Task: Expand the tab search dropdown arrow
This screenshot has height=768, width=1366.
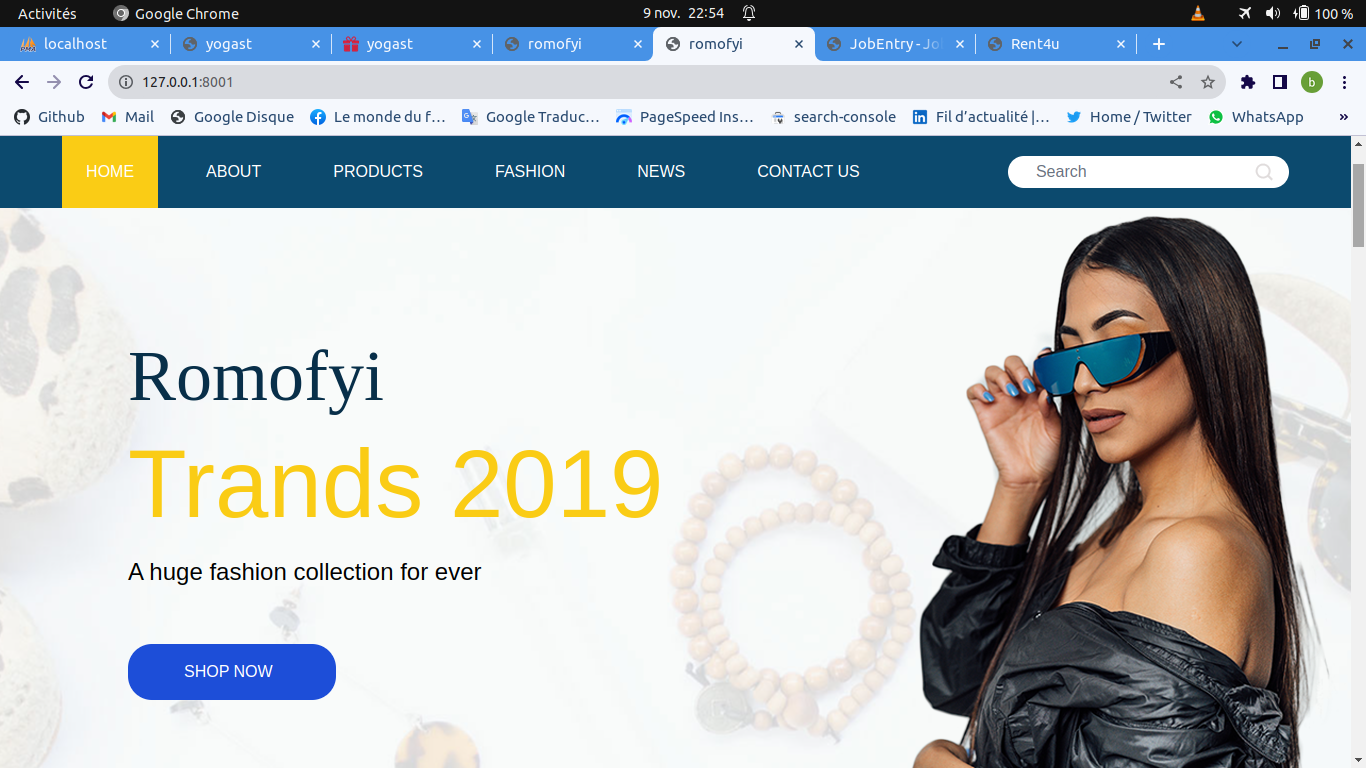Action: coord(1237,44)
